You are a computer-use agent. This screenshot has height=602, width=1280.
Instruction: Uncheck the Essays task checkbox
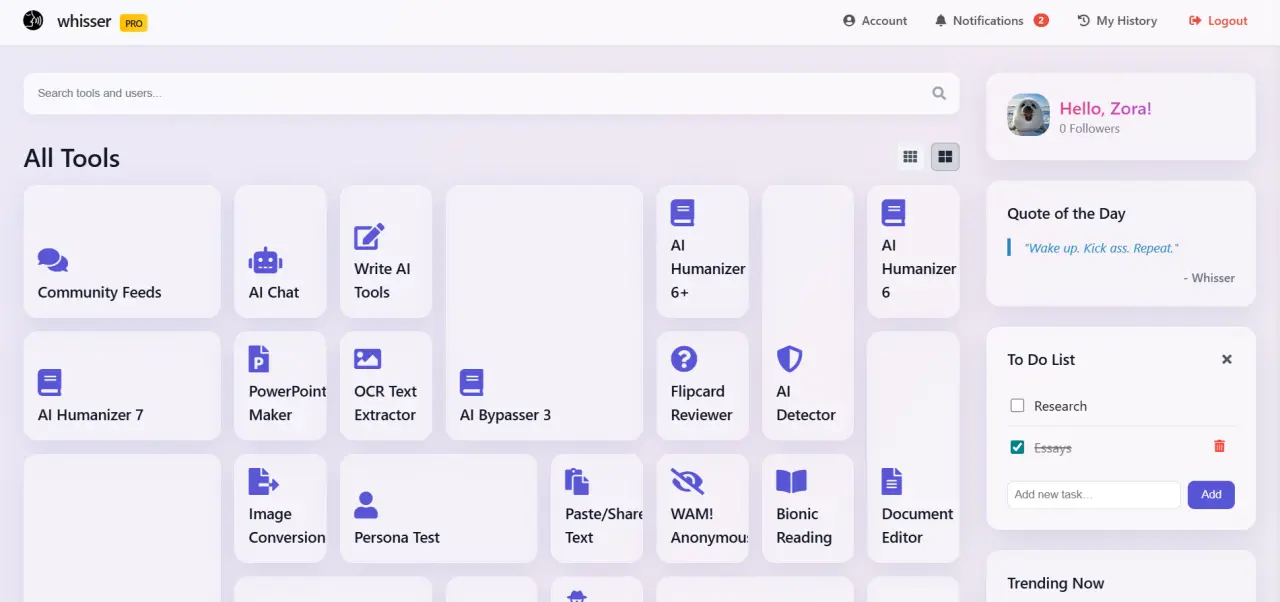(1017, 447)
